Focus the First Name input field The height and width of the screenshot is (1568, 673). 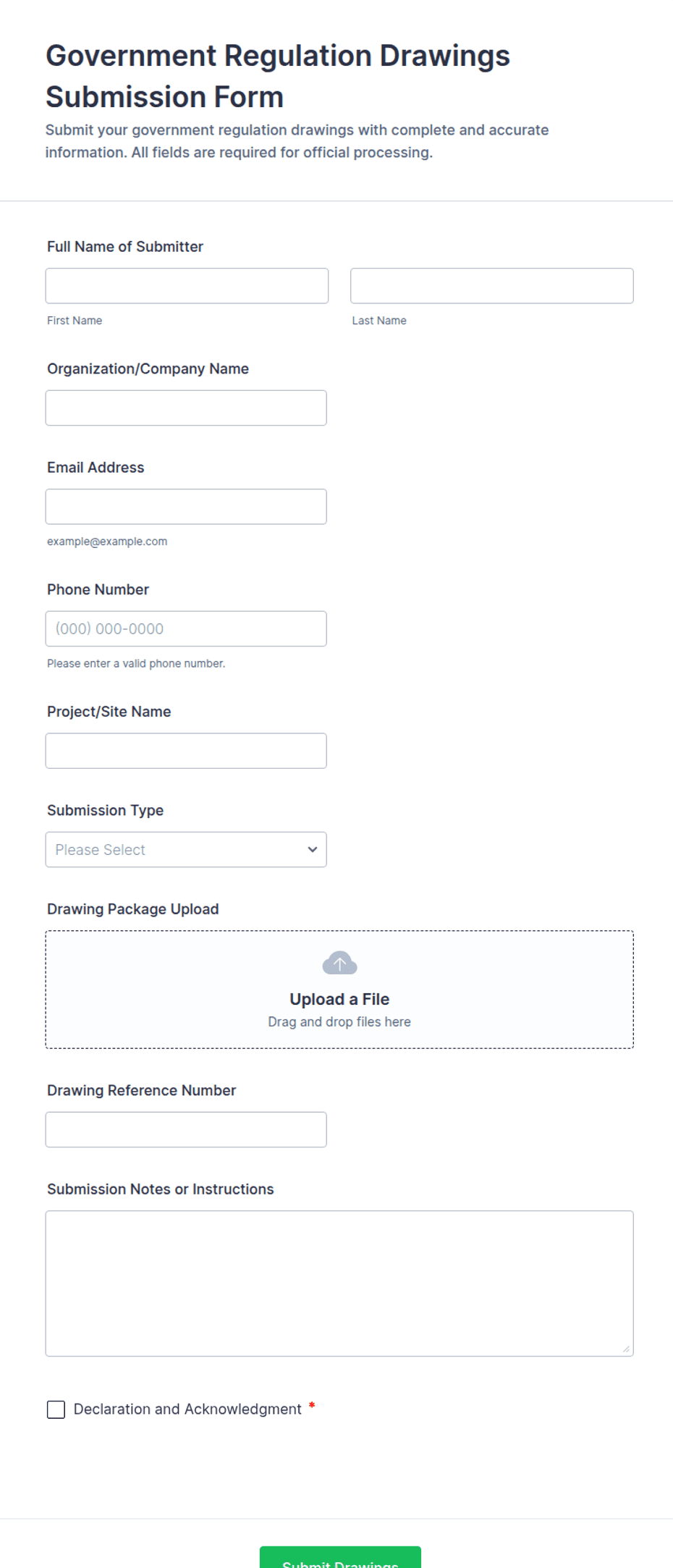187,286
